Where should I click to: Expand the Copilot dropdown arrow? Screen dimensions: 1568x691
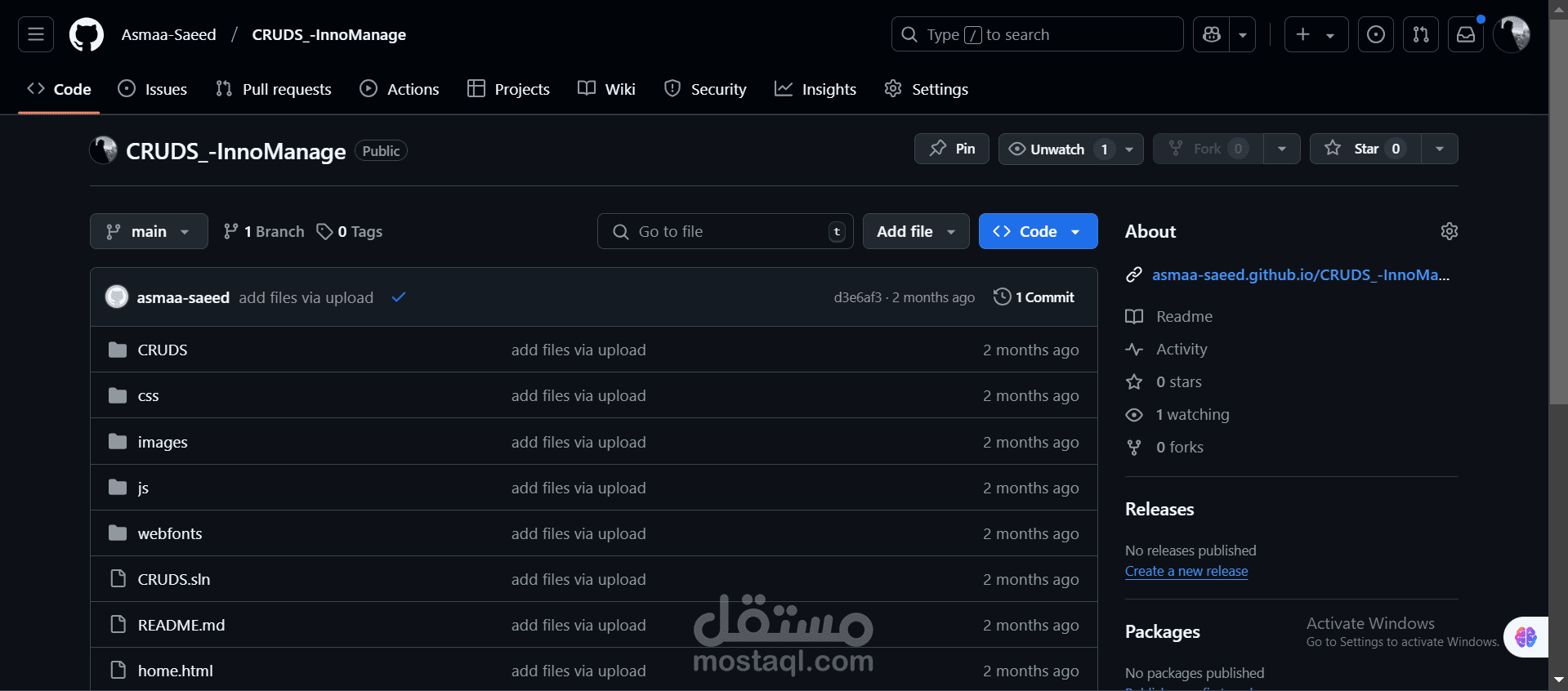(1243, 34)
